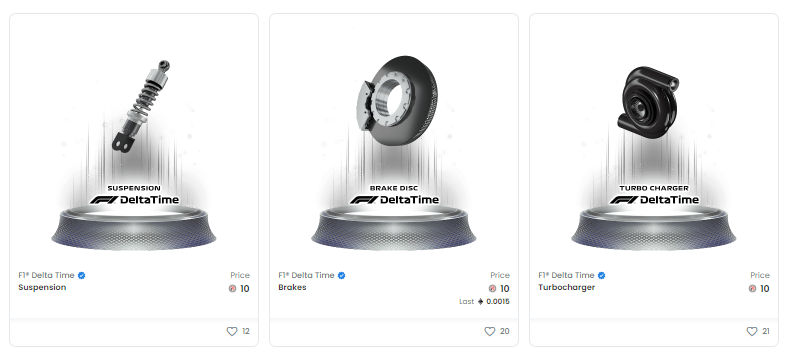The width and height of the screenshot is (790, 360).
Task: Open the Suspension item title link
Action: (42, 287)
